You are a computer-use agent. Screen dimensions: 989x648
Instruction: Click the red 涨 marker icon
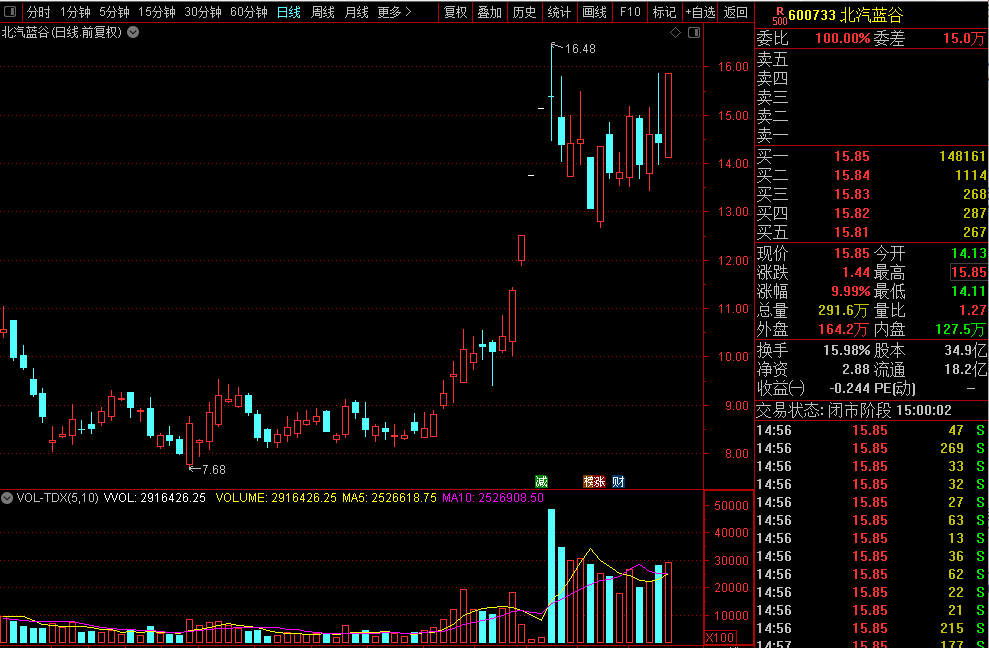coord(599,482)
